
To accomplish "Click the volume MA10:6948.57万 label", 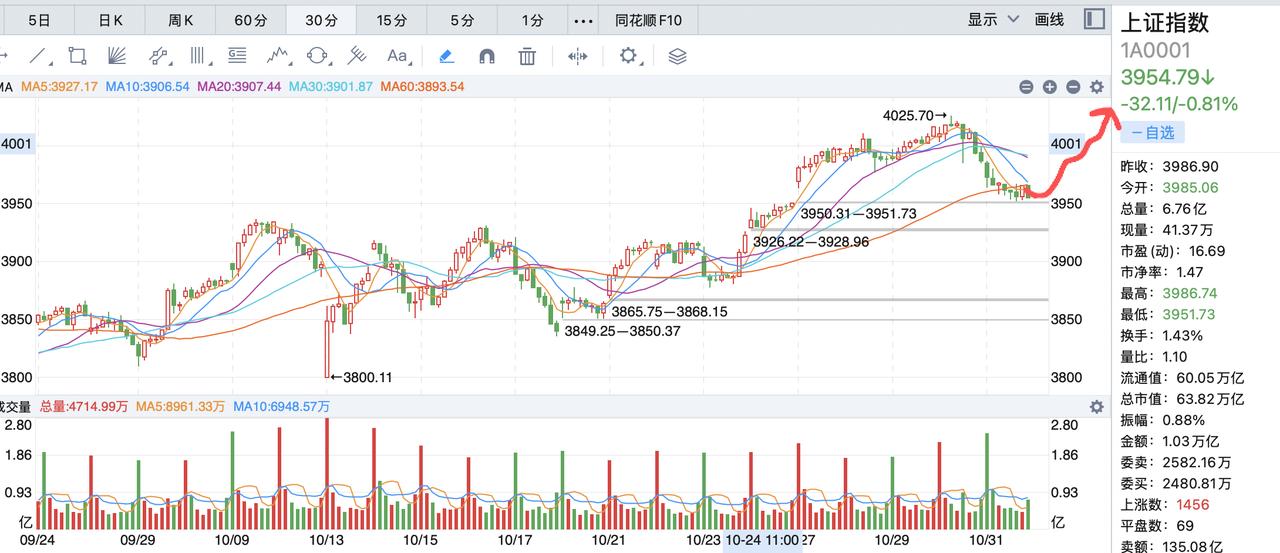I will point(281,407).
